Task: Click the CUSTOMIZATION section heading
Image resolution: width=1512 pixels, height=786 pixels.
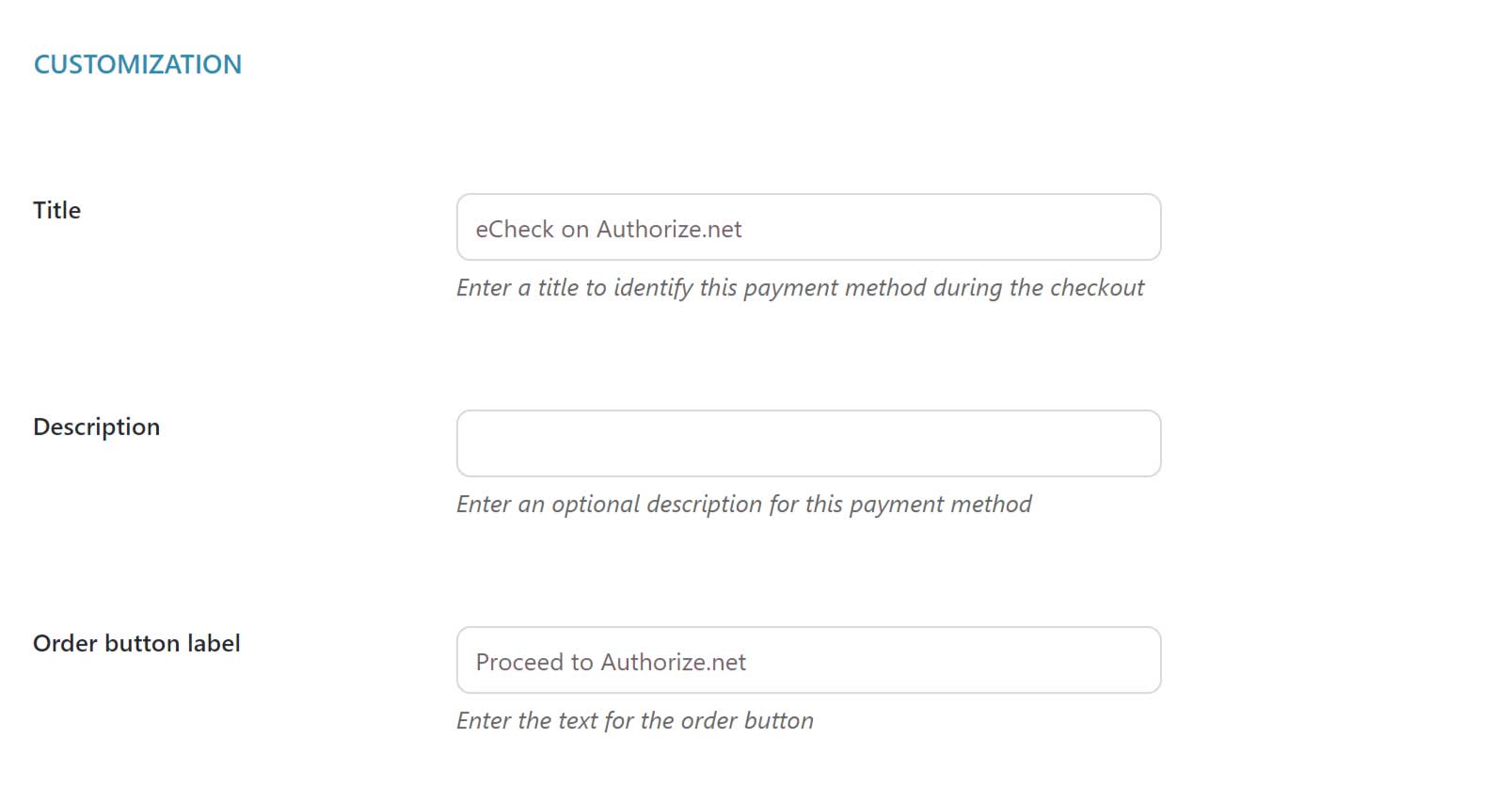Action: point(137,64)
